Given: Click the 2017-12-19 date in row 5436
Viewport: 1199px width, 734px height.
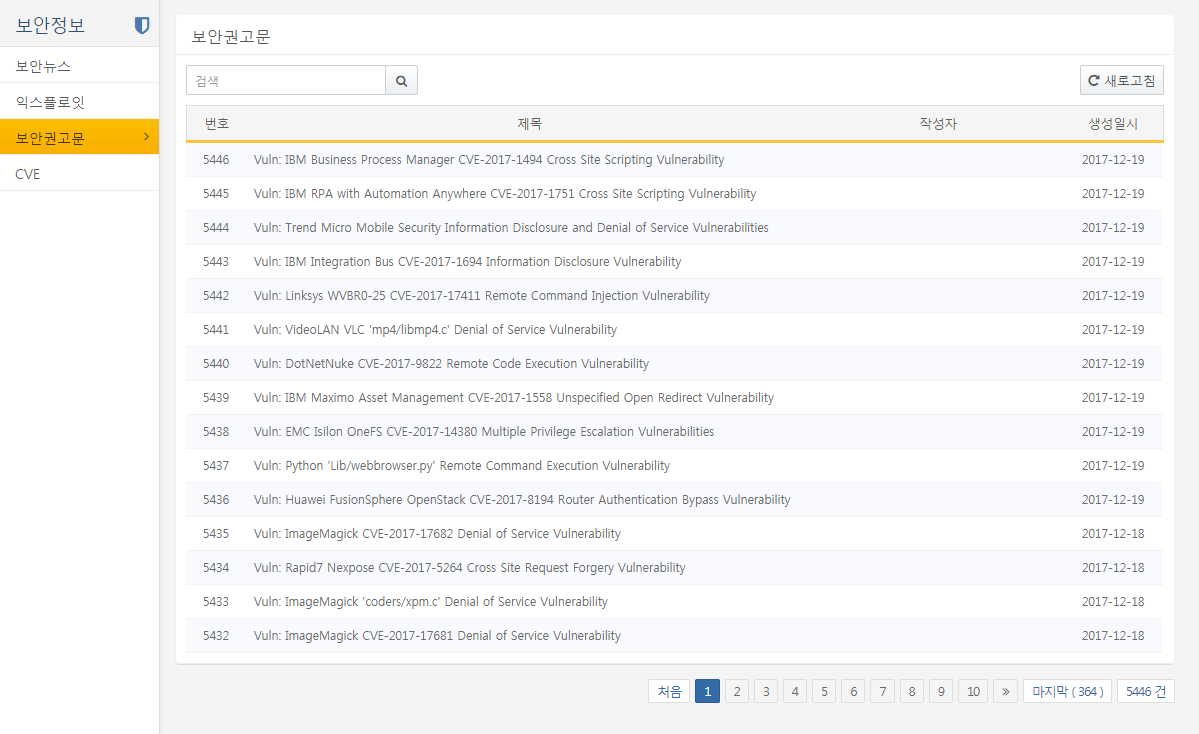Looking at the screenshot, I should tap(1113, 500).
